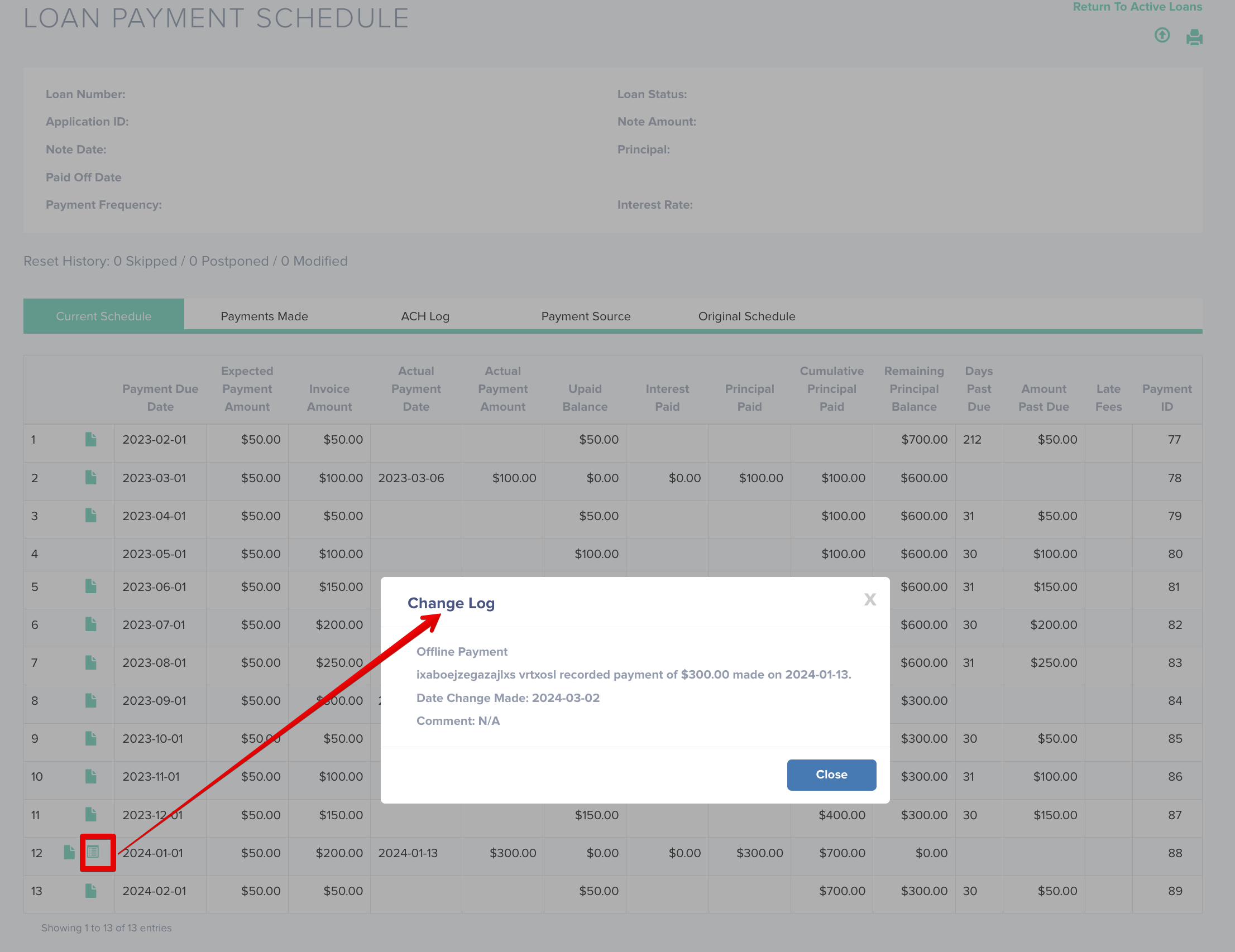
Task: Click Days Past Due column header
Action: point(979,388)
